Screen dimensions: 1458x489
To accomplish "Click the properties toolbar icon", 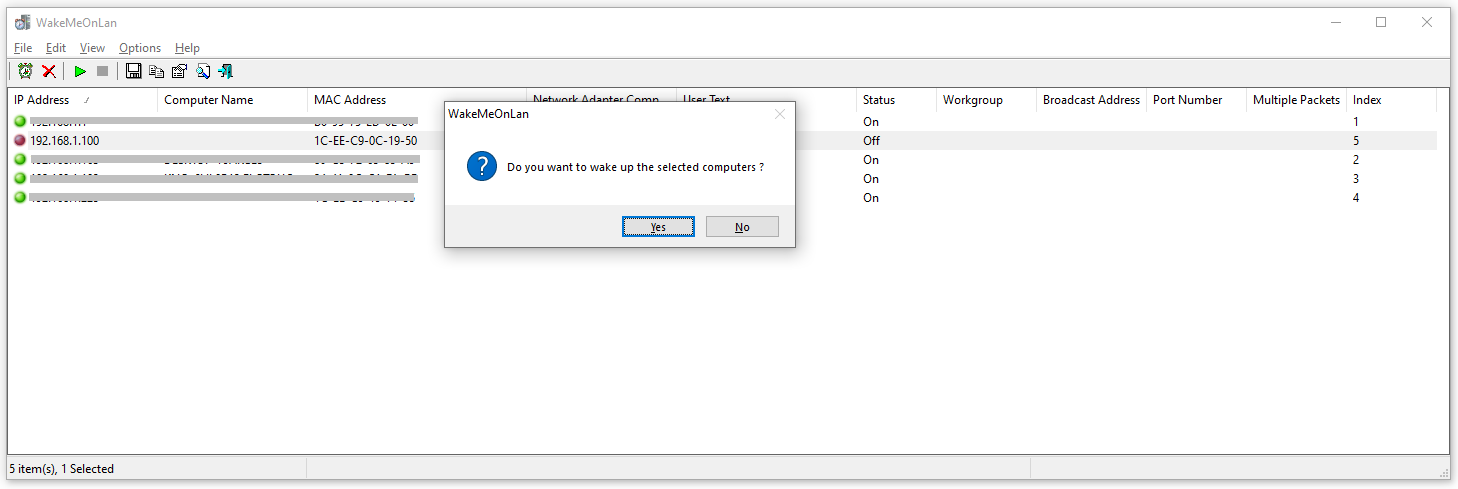I will (x=180, y=71).
